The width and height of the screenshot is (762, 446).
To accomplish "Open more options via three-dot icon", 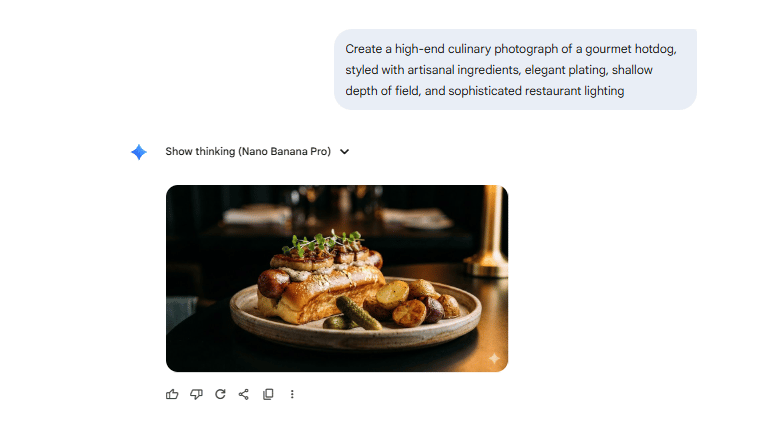I will [292, 394].
